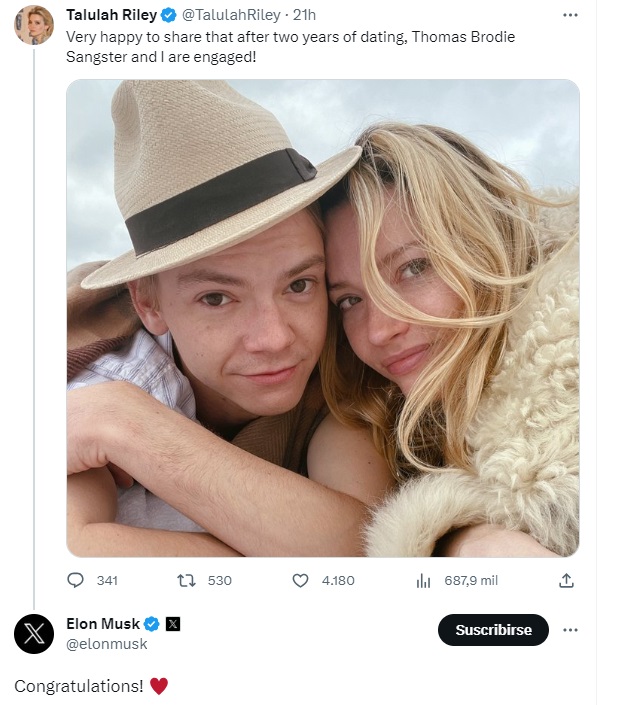617x705 pixels.
Task: Click Talulah Riley's verified badge
Action: 169,15
